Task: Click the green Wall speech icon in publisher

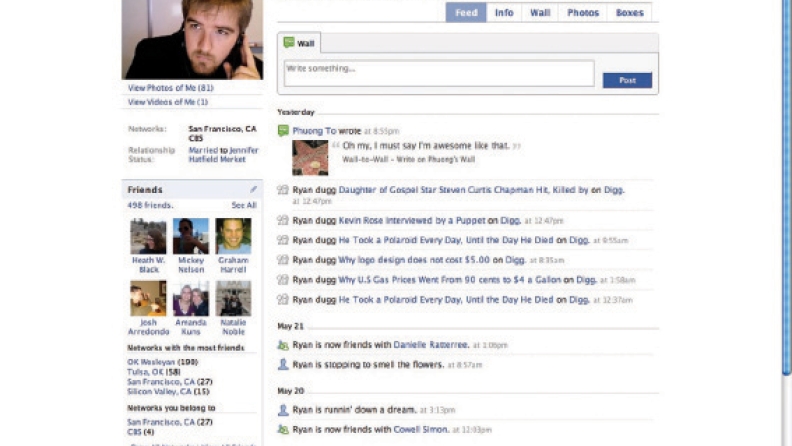Action: [x=289, y=43]
